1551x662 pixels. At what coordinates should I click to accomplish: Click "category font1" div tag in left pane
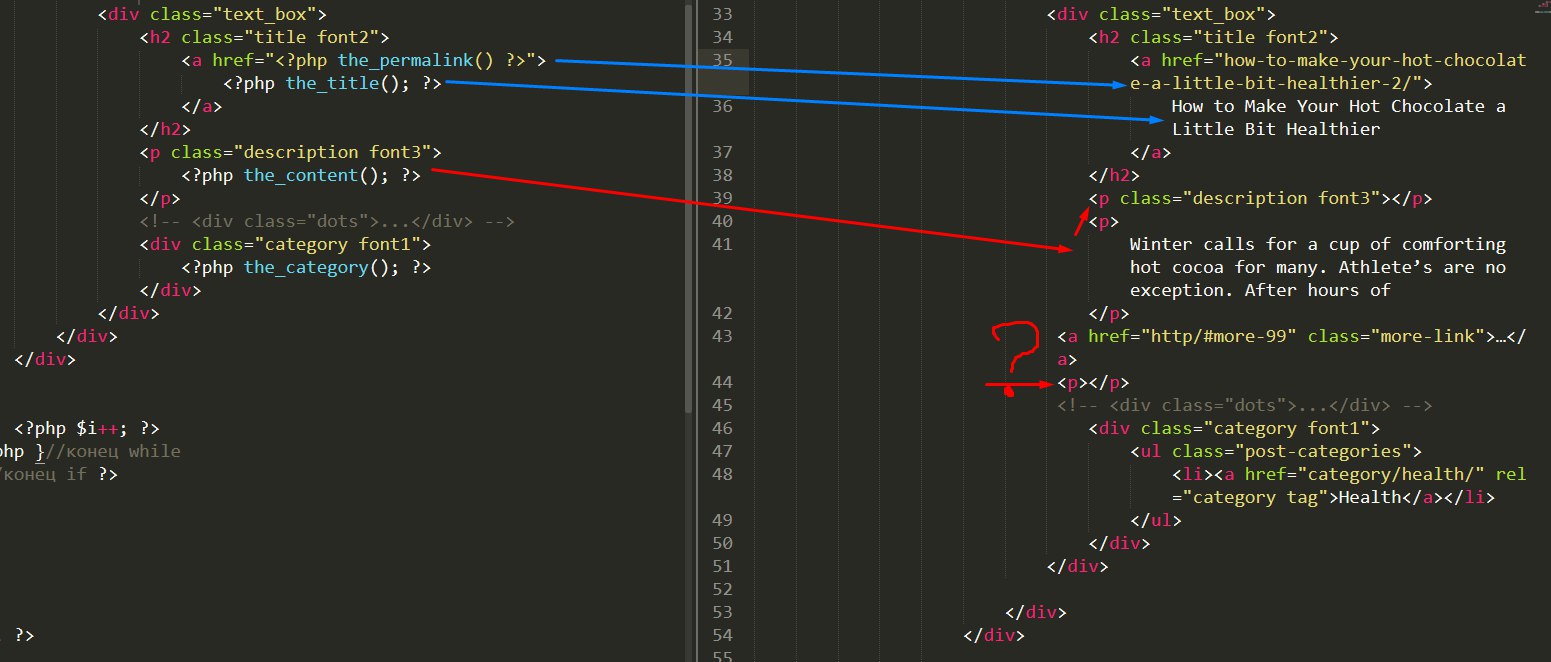(285, 244)
